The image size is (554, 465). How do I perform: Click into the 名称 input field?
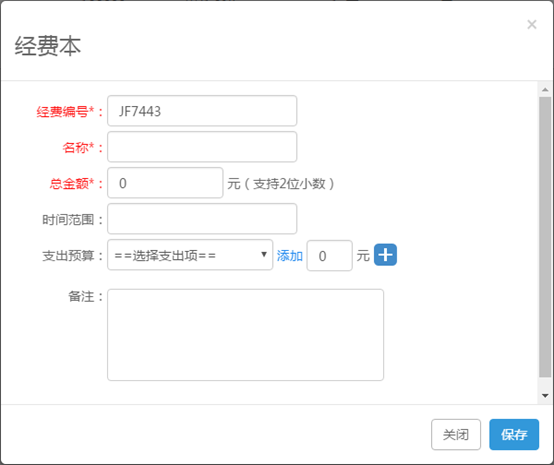tap(202, 147)
